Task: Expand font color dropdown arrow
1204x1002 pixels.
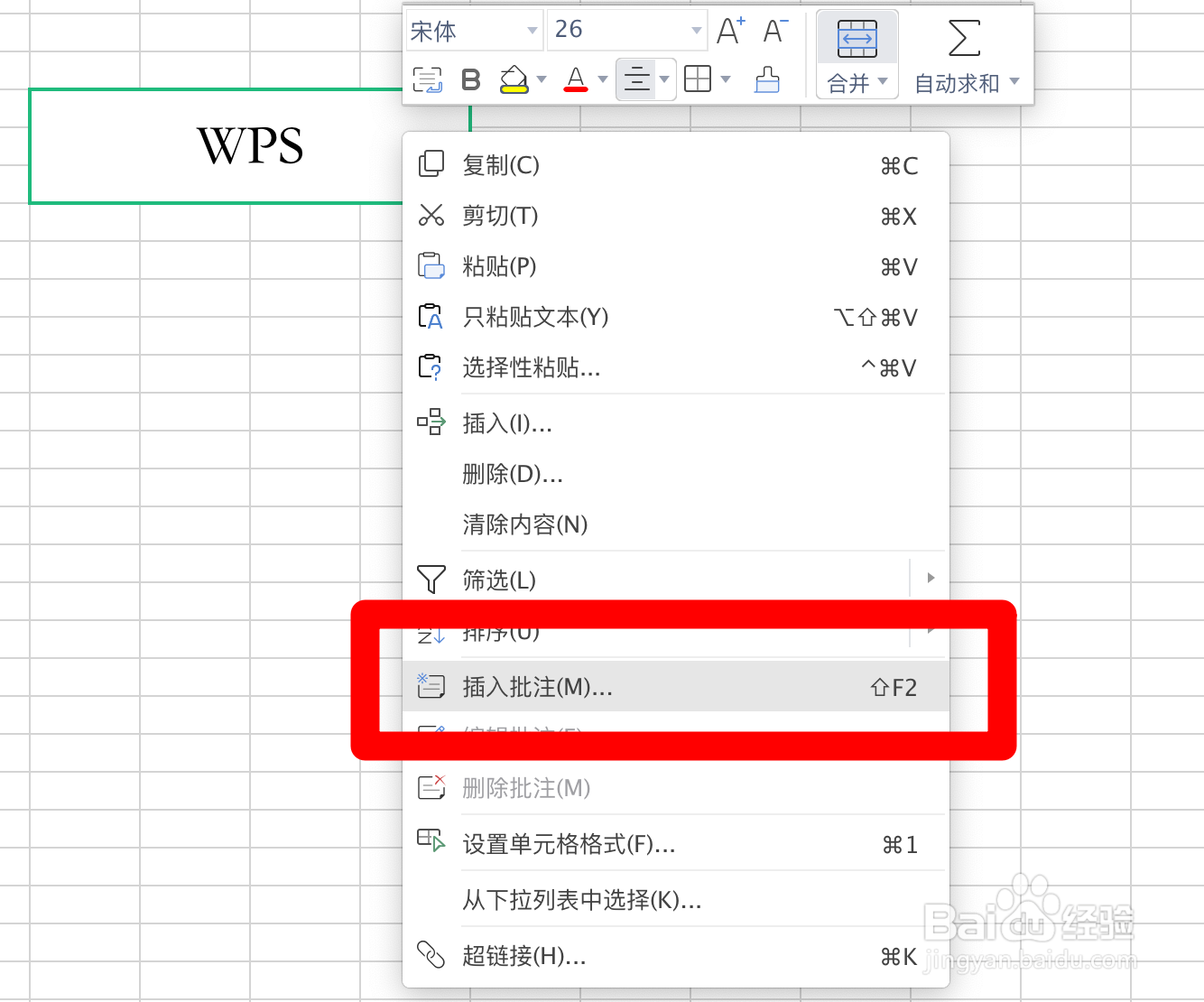Action: [603, 79]
